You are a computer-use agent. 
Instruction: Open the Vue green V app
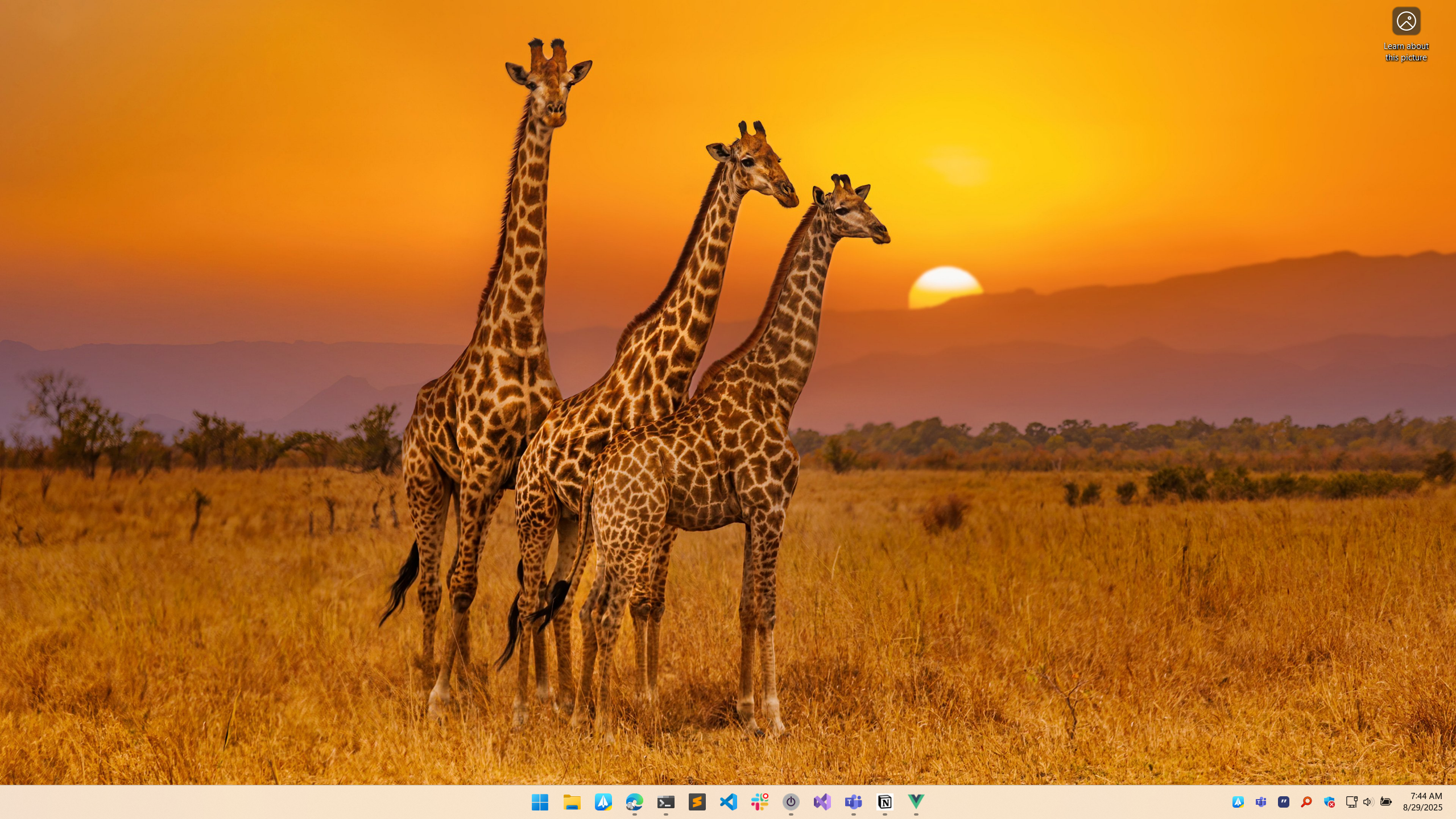(x=916, y=802)
